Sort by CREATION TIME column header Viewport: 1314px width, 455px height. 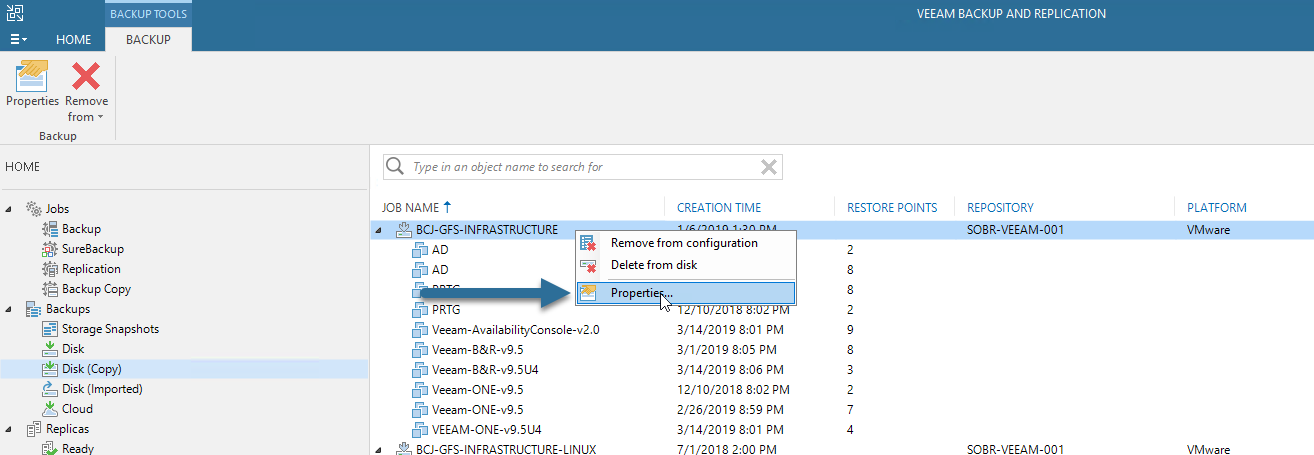click(719, 208)
